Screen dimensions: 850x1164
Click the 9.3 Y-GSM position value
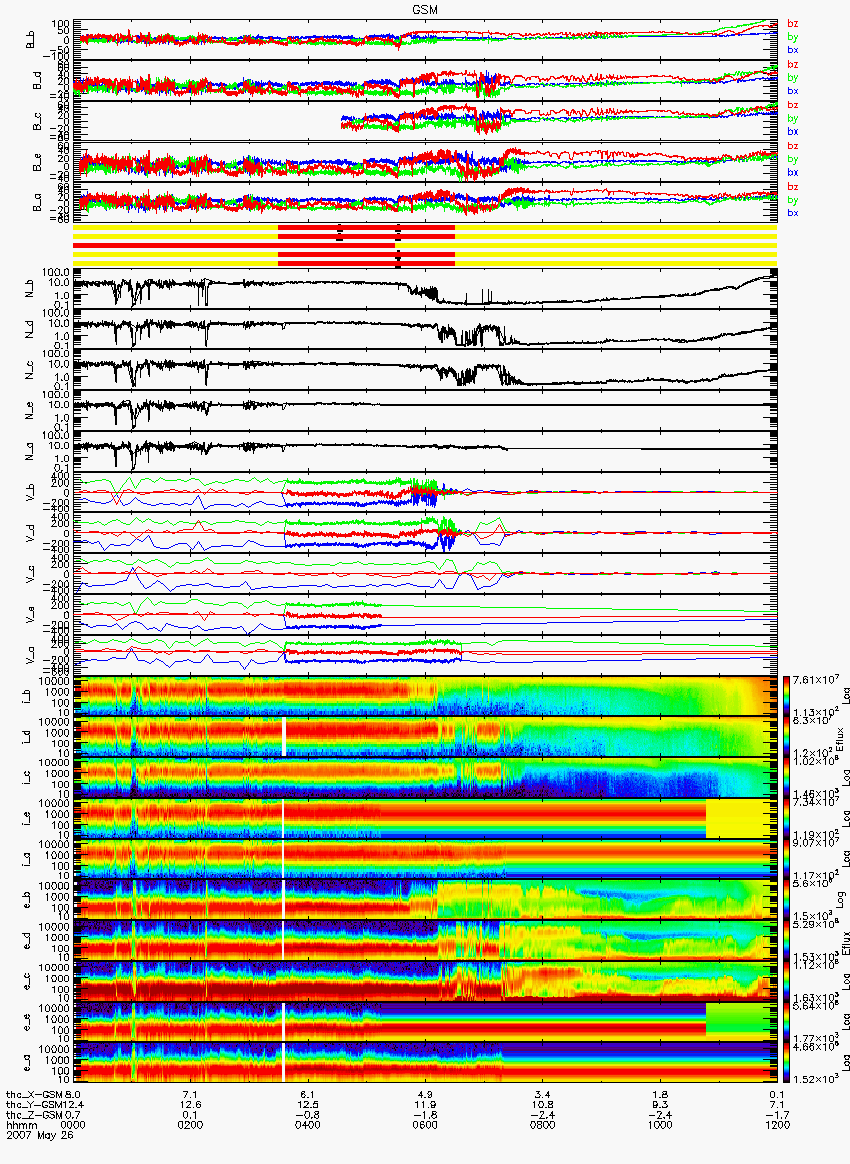(x=660, y=1105)
